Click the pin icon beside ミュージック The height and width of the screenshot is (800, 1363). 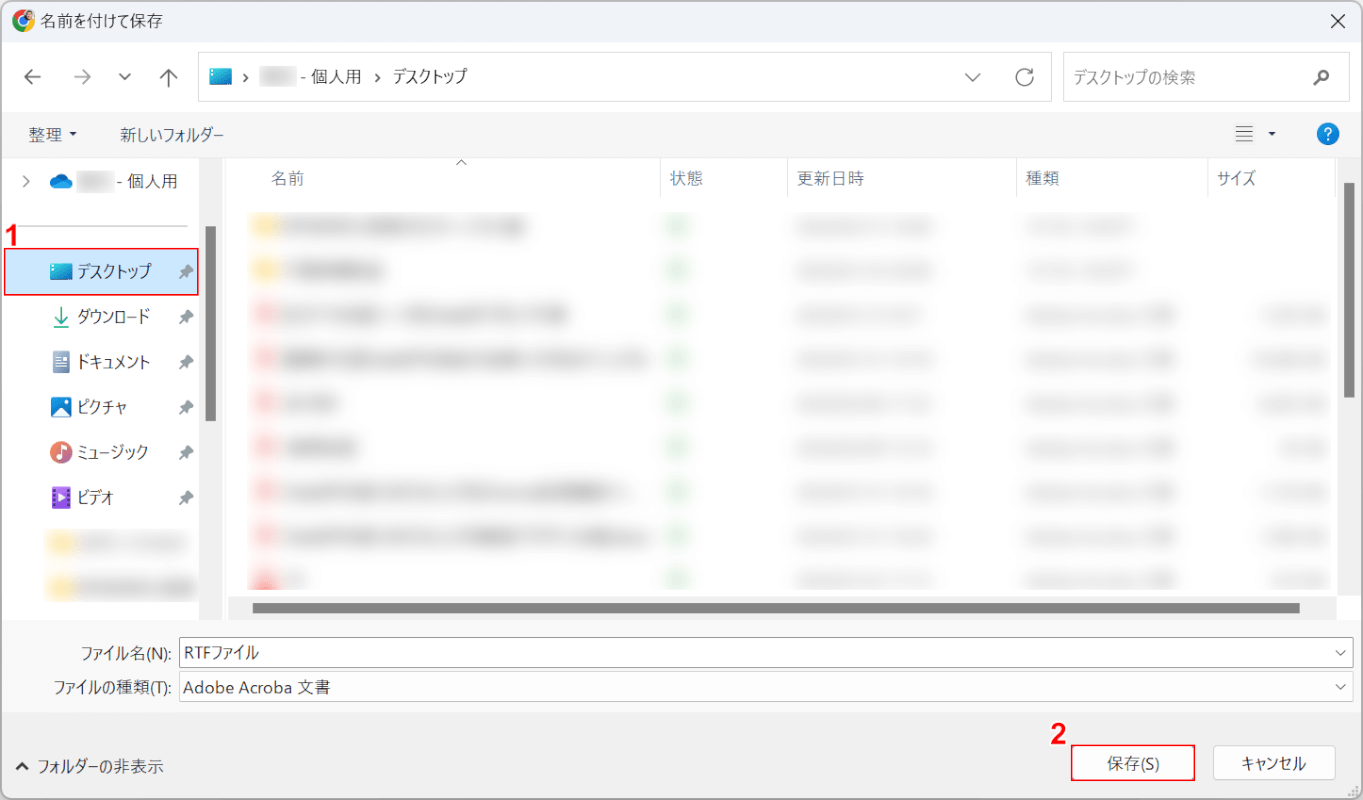pyautogui.click(x=185, y=452)
